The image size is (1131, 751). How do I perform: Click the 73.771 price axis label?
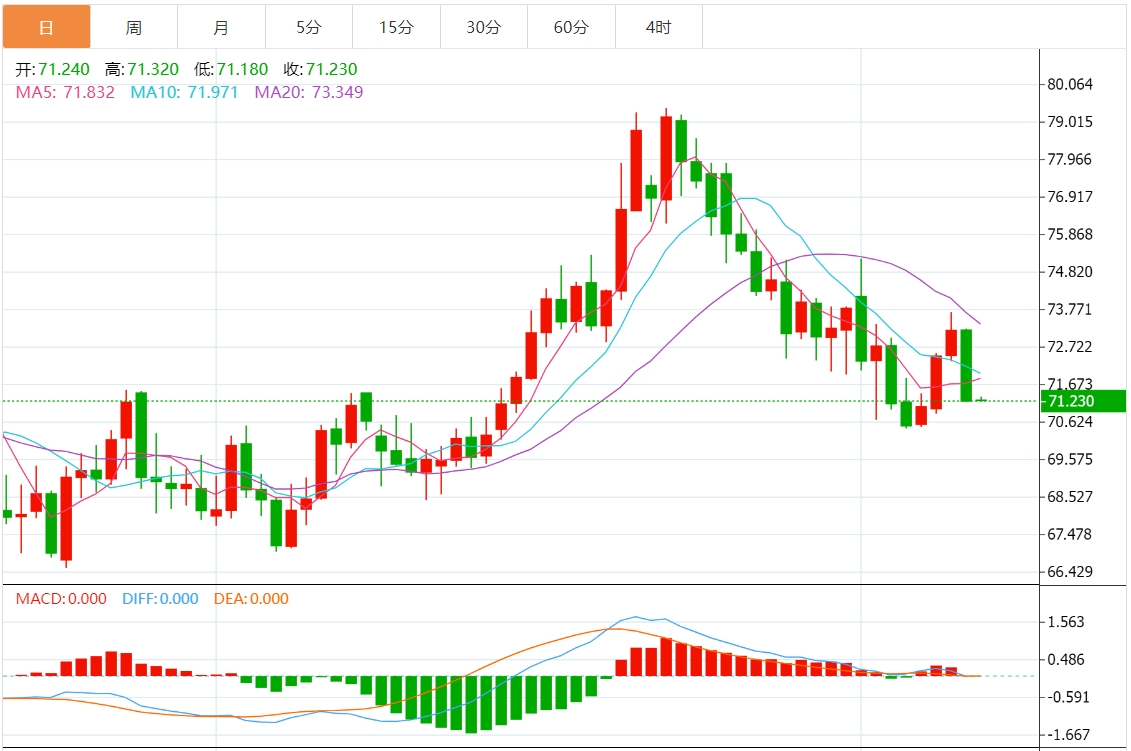click(1070, 309)
